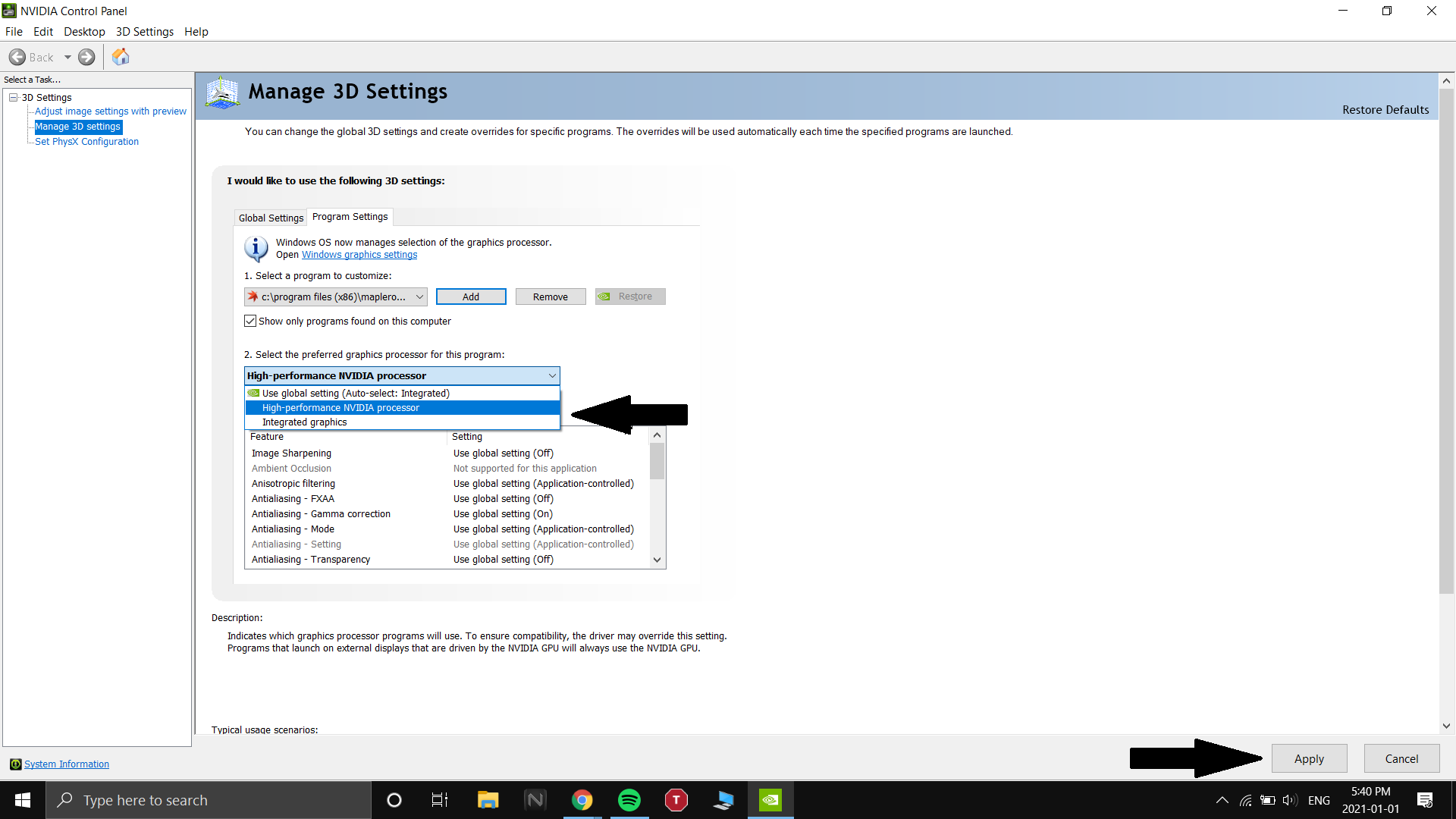Collapse the 3D Settings tree node
The image size is (1456, 819).
pos(14,97)
